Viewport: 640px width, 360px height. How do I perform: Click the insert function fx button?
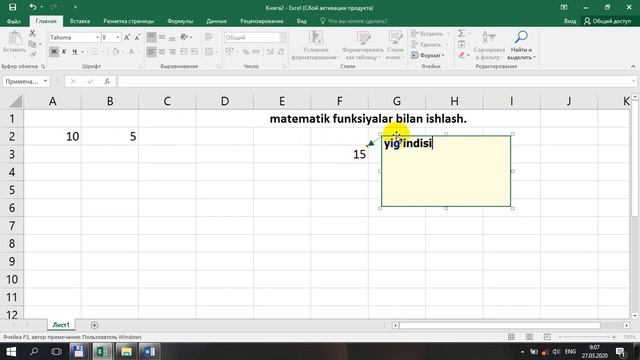pyautogui.click(x=107, y=81)
